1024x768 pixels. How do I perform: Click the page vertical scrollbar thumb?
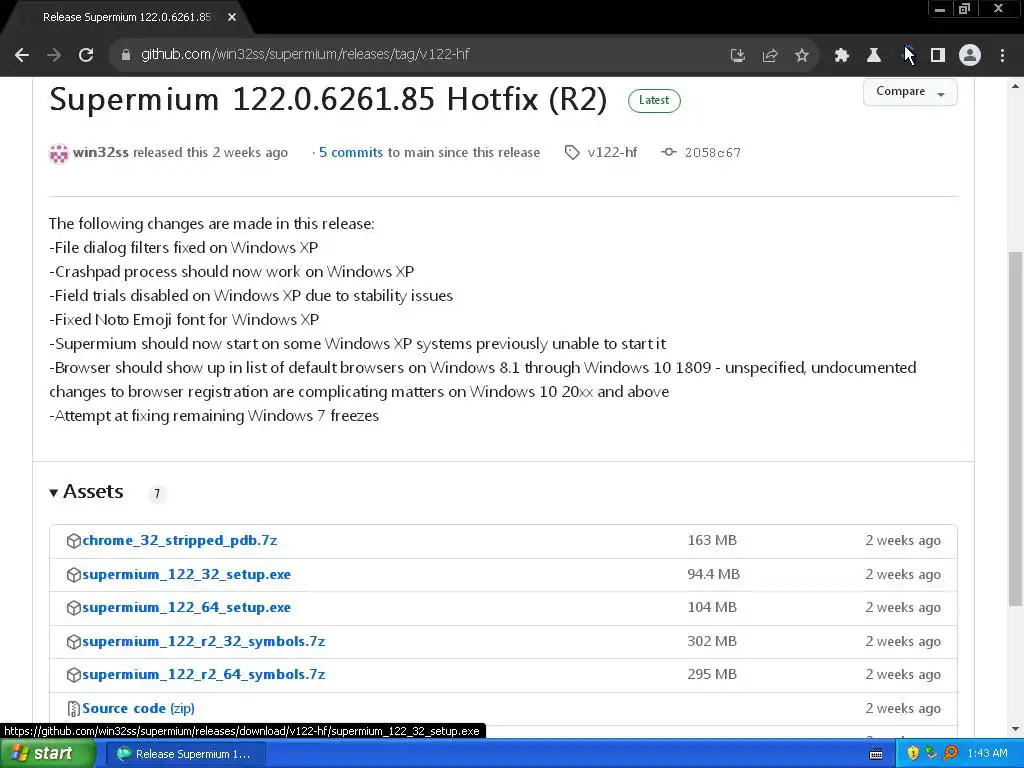1015,429
